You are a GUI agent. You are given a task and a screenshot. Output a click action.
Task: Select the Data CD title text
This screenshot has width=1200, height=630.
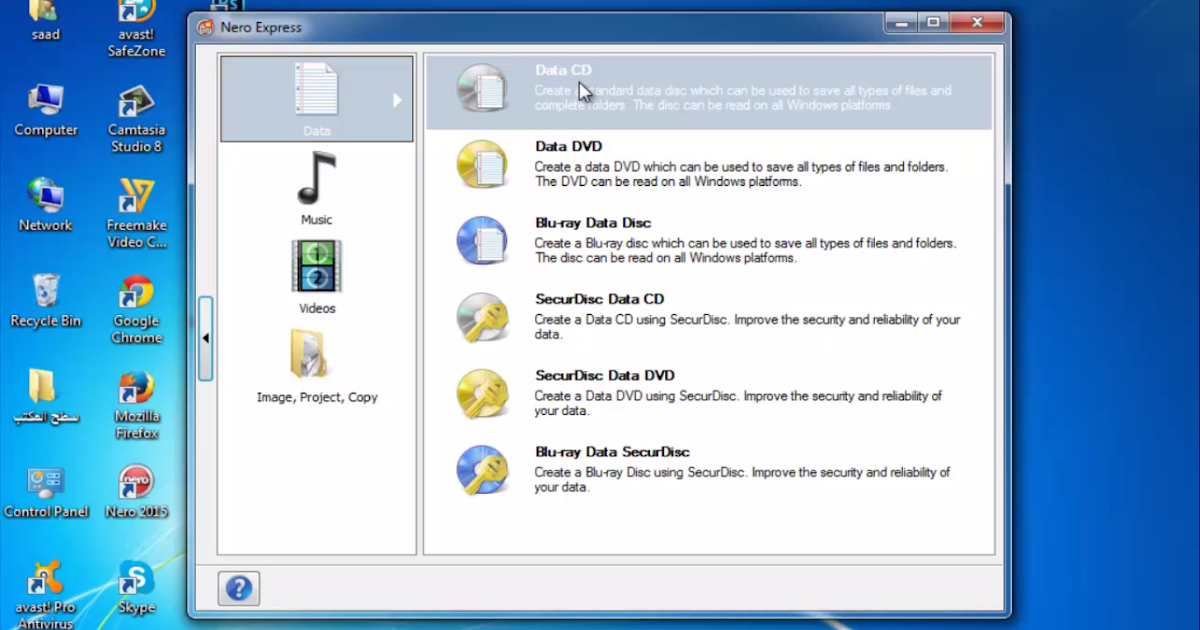tap(563, 70)
